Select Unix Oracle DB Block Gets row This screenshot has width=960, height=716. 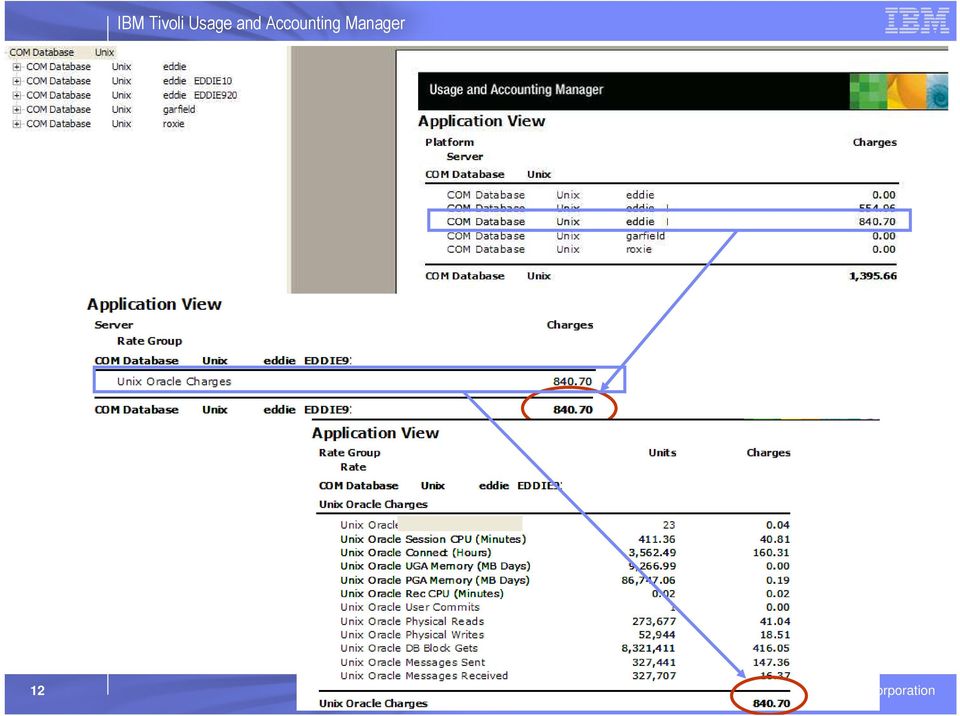point(564,648)
